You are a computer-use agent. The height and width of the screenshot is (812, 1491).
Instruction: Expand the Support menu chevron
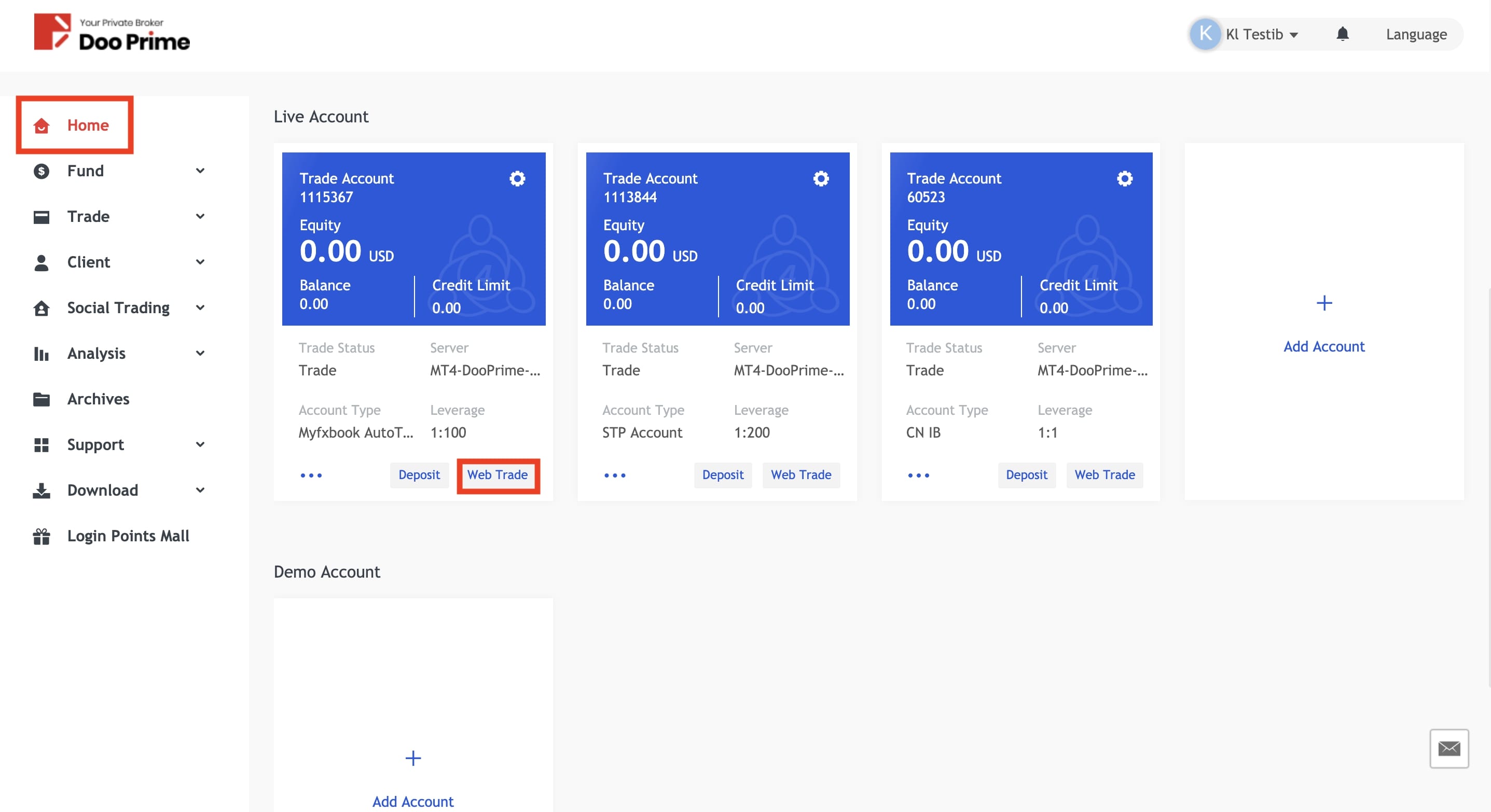pos(200,445)
